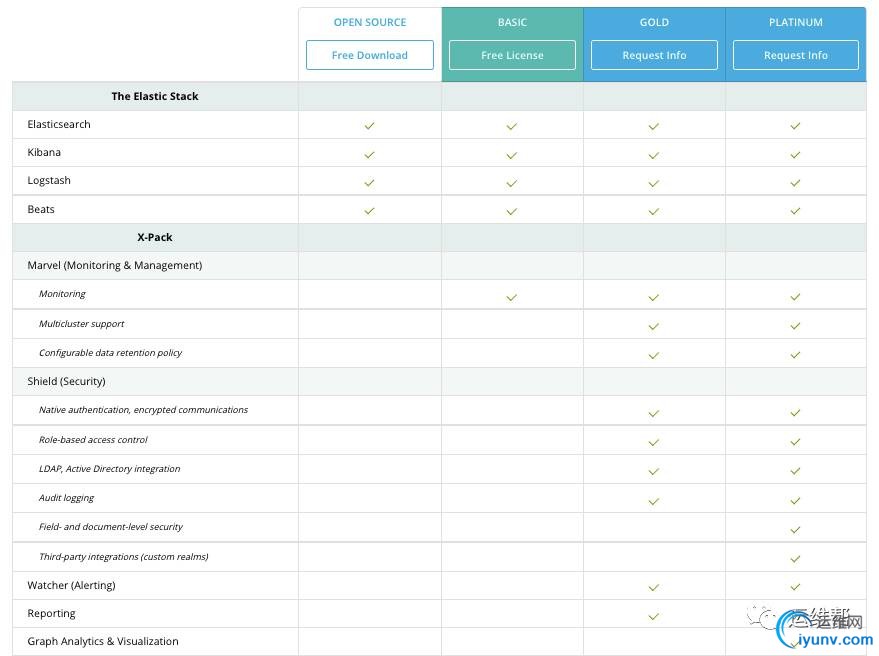Click Graph Analytics & Visualization label
The height and width of the screenshot is (656, 879).
tap(103, 641)
